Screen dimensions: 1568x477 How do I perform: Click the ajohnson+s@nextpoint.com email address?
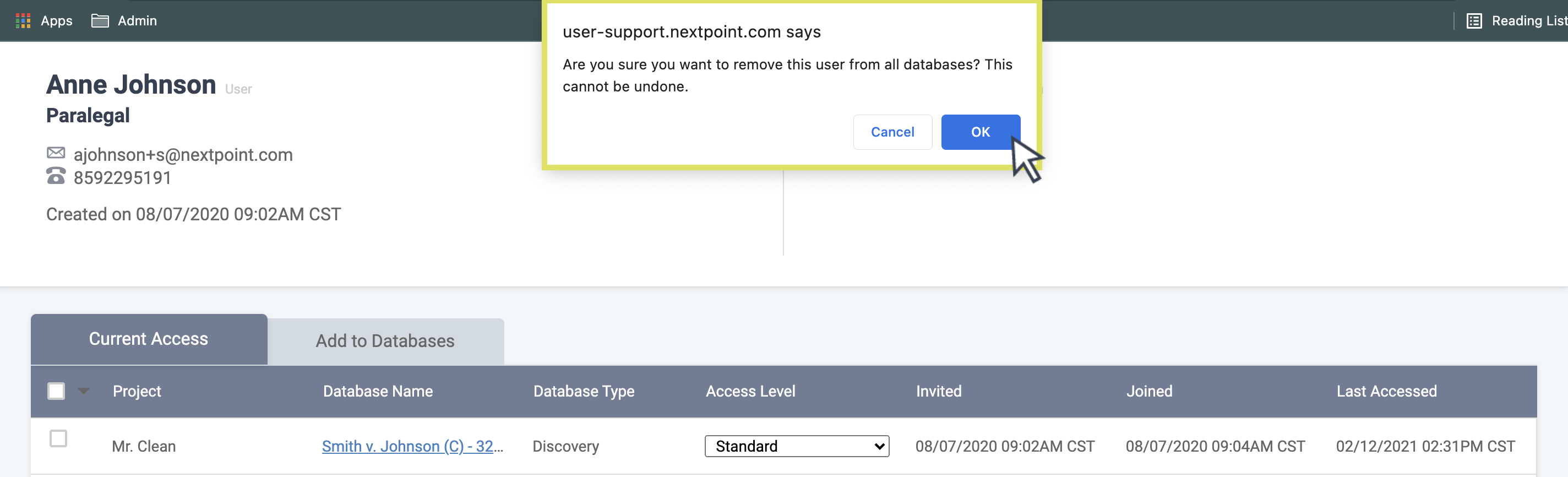pyautogui.click(x=183, y=155)
